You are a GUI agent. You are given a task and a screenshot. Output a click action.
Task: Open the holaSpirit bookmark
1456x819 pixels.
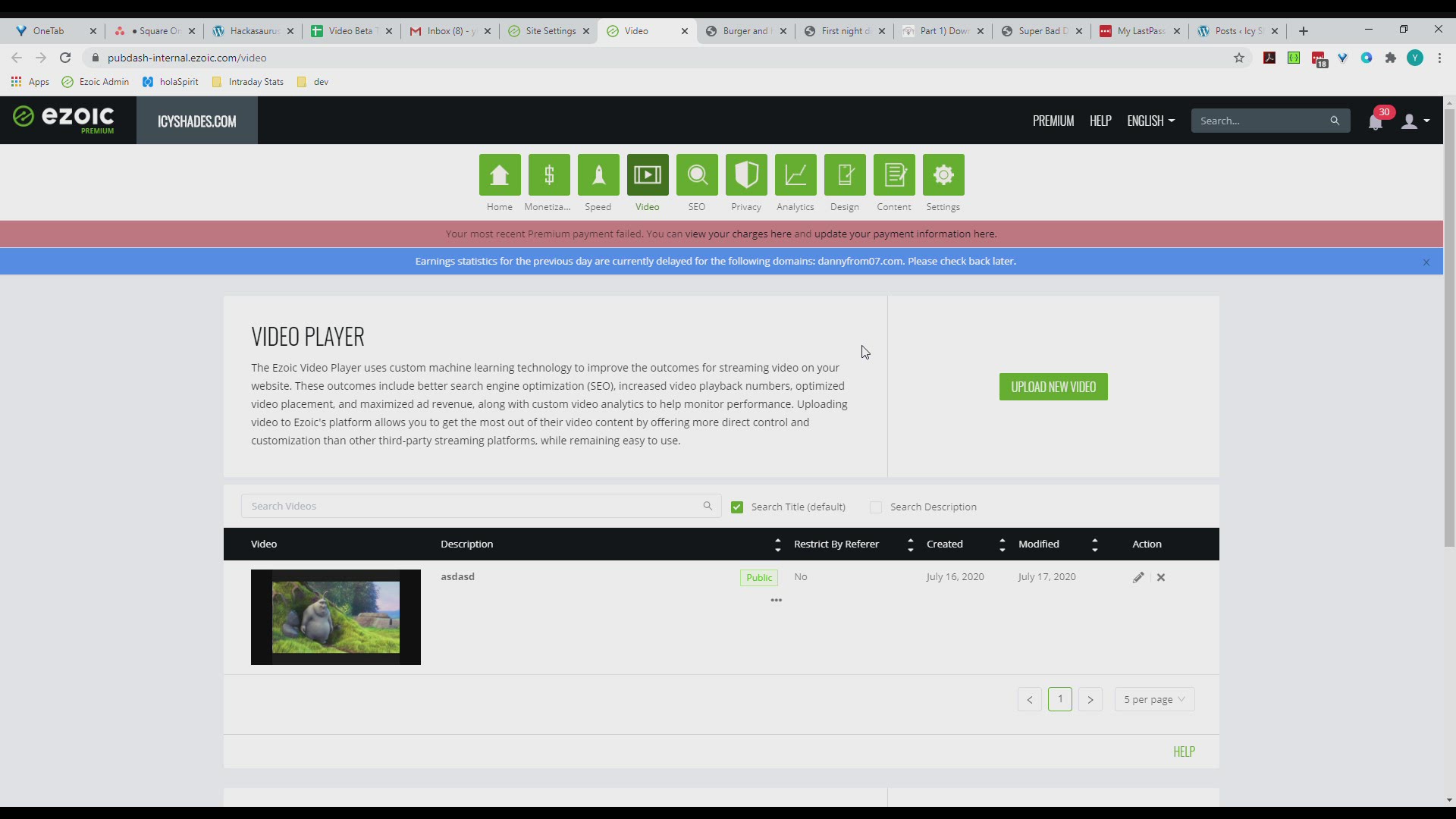click(x=171, y=82)
